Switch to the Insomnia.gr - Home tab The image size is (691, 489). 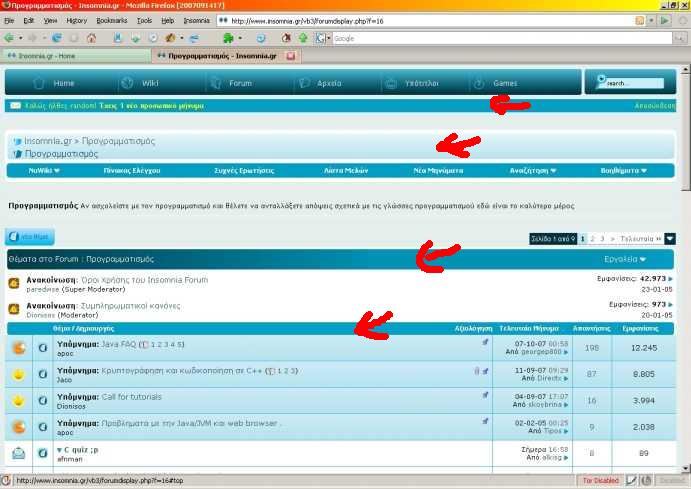pos(76,56)
